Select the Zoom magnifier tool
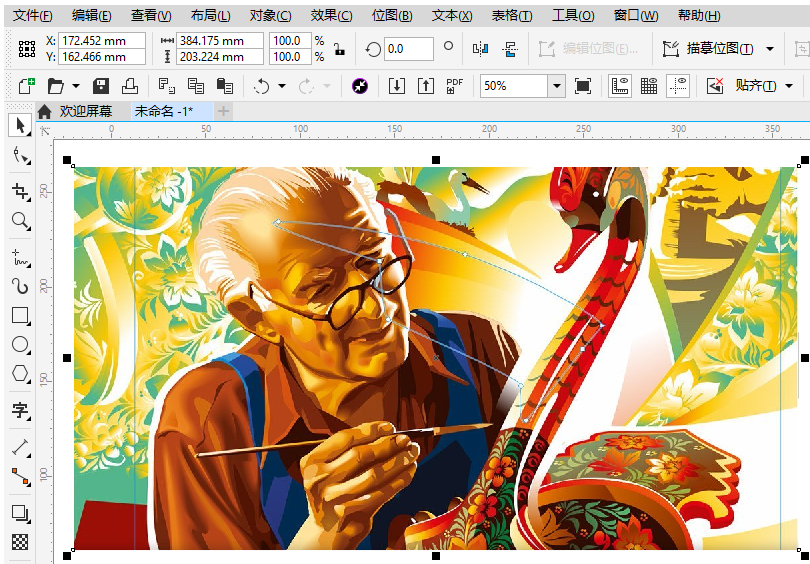 coord(20,221)
